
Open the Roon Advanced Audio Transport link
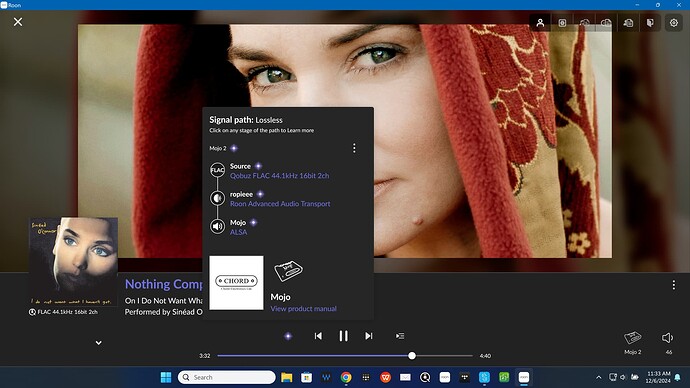pyautogui.click(x=280, y=204)
